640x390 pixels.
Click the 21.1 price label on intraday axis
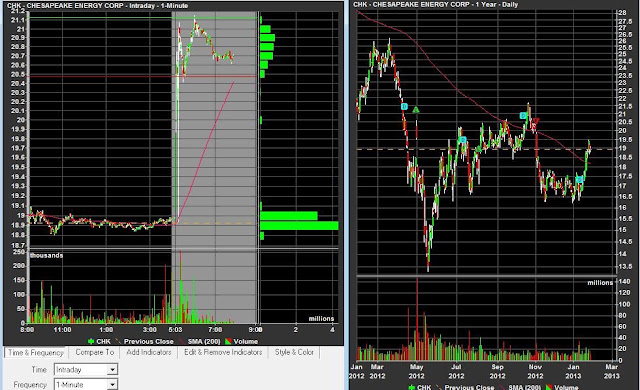tap(19, 20)
